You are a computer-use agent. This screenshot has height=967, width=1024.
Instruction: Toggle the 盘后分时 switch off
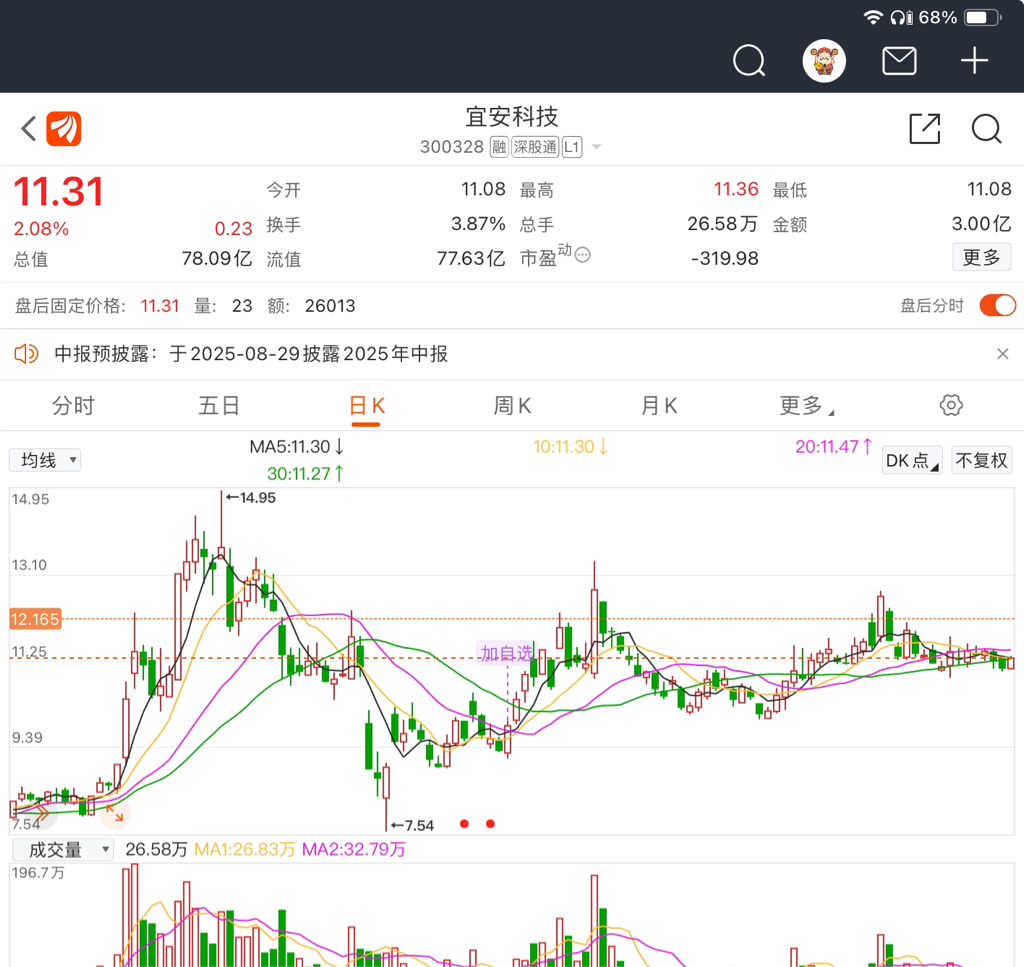click(x=997, y=306)
